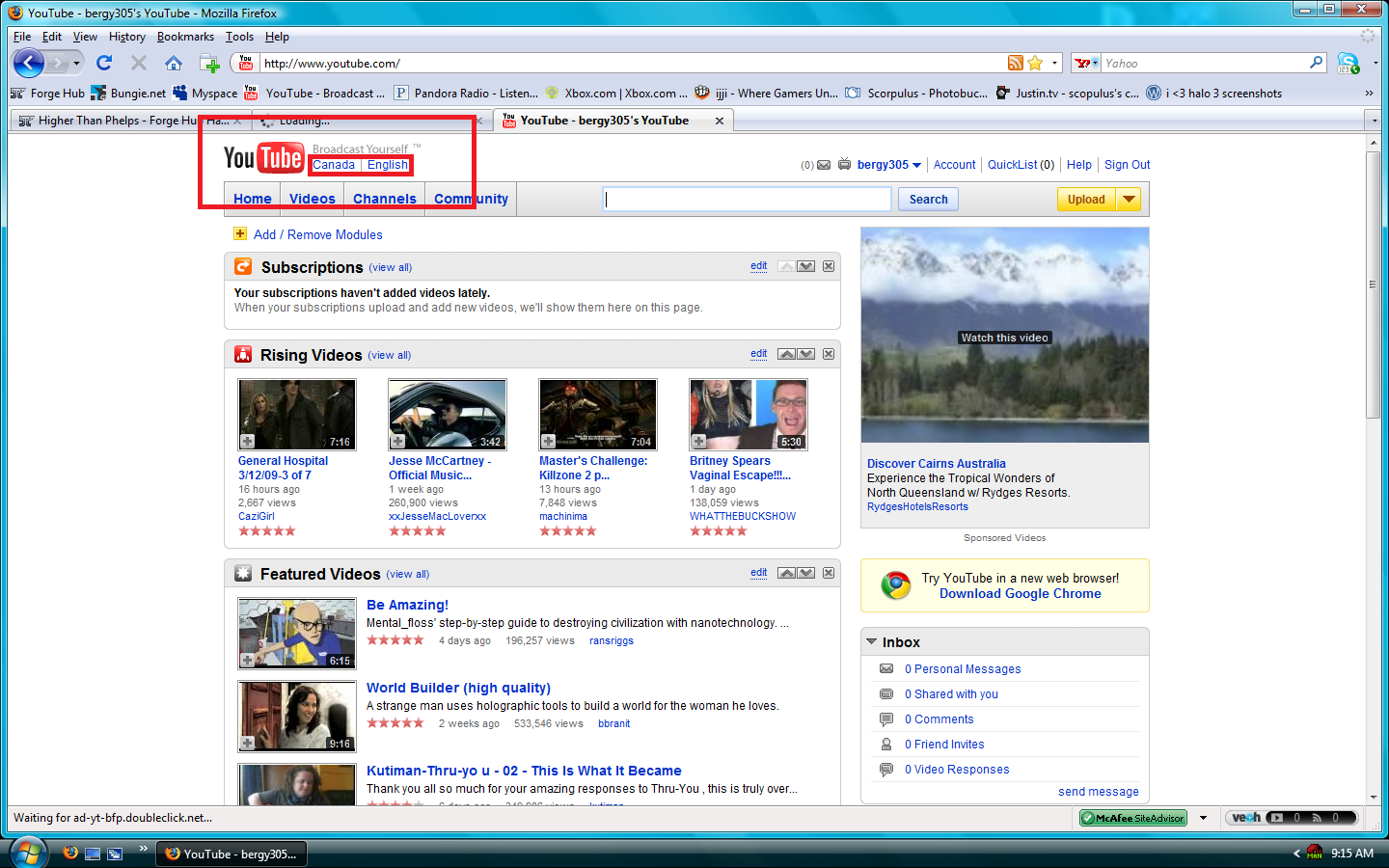Open list all tabs dropdown
The height and width of the screenshot is (868, 1389).
pos(1375,121)
